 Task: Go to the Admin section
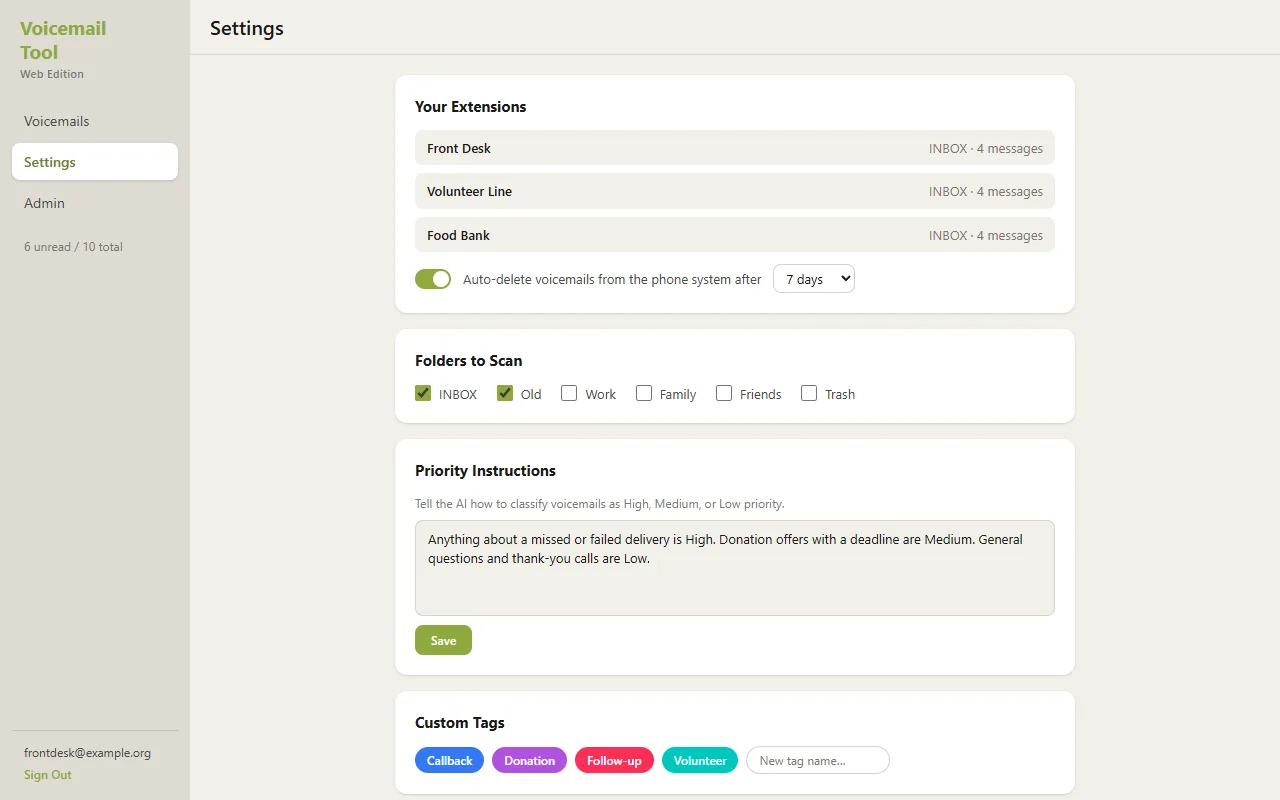tap(95, 203)
